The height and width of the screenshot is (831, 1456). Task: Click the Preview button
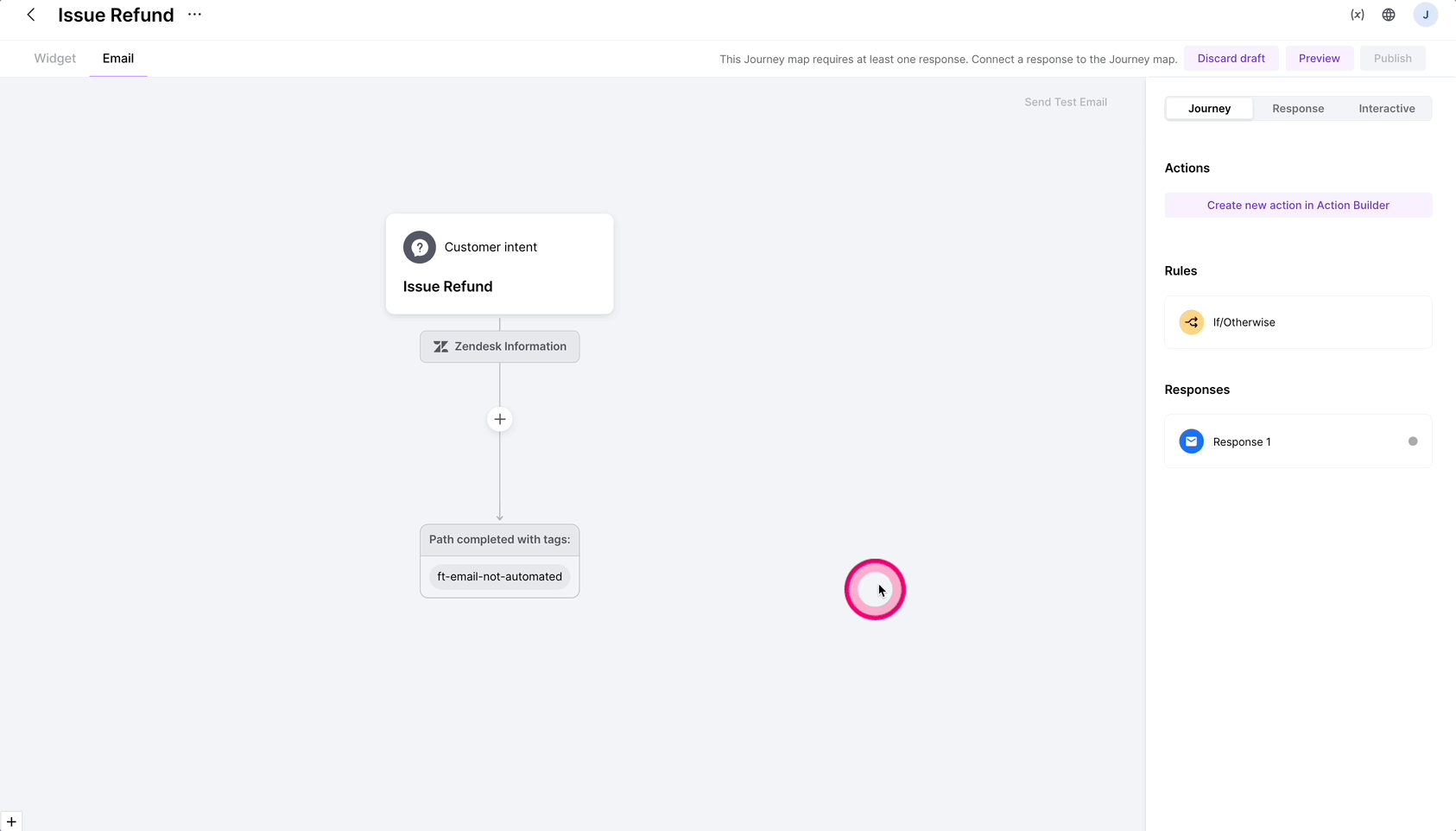click(1320, 59)
